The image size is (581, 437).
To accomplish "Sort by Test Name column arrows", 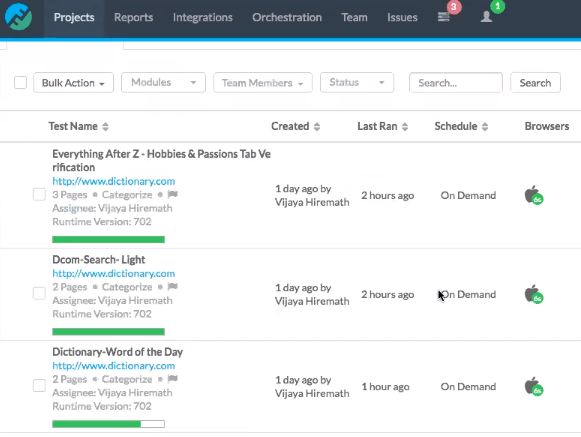I will (105, 127).
